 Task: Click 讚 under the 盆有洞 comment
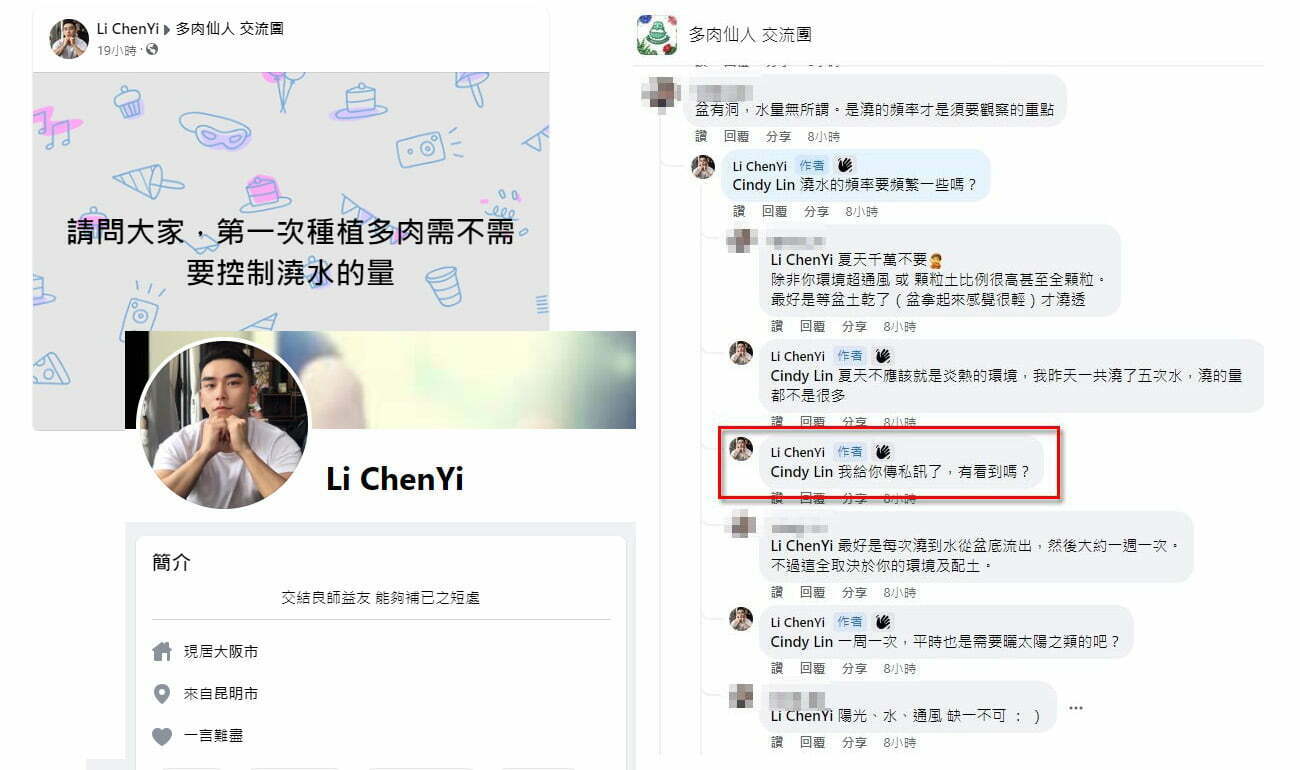(701, 136)
